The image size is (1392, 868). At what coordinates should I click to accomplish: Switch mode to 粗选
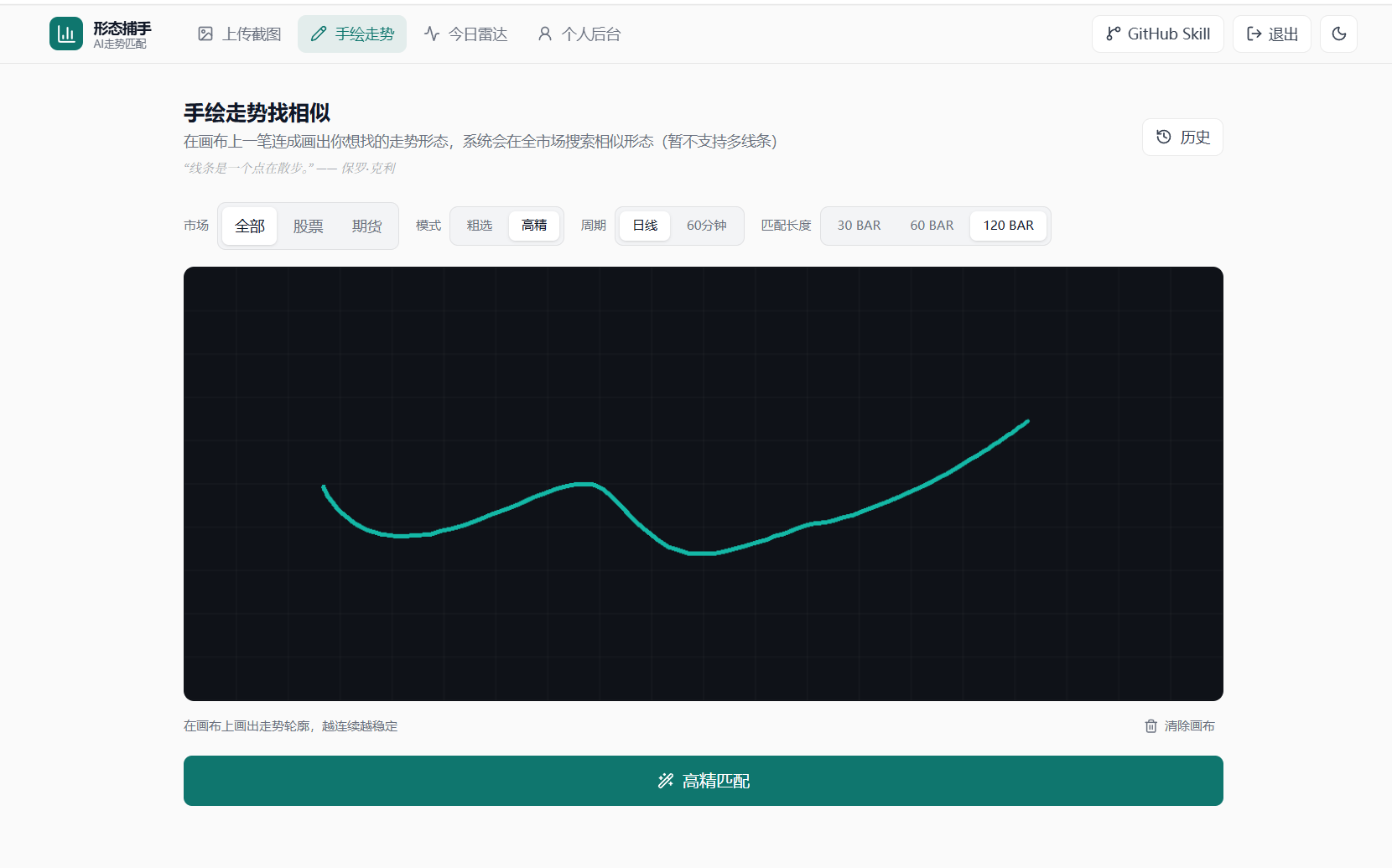click(x=480, y=226)
